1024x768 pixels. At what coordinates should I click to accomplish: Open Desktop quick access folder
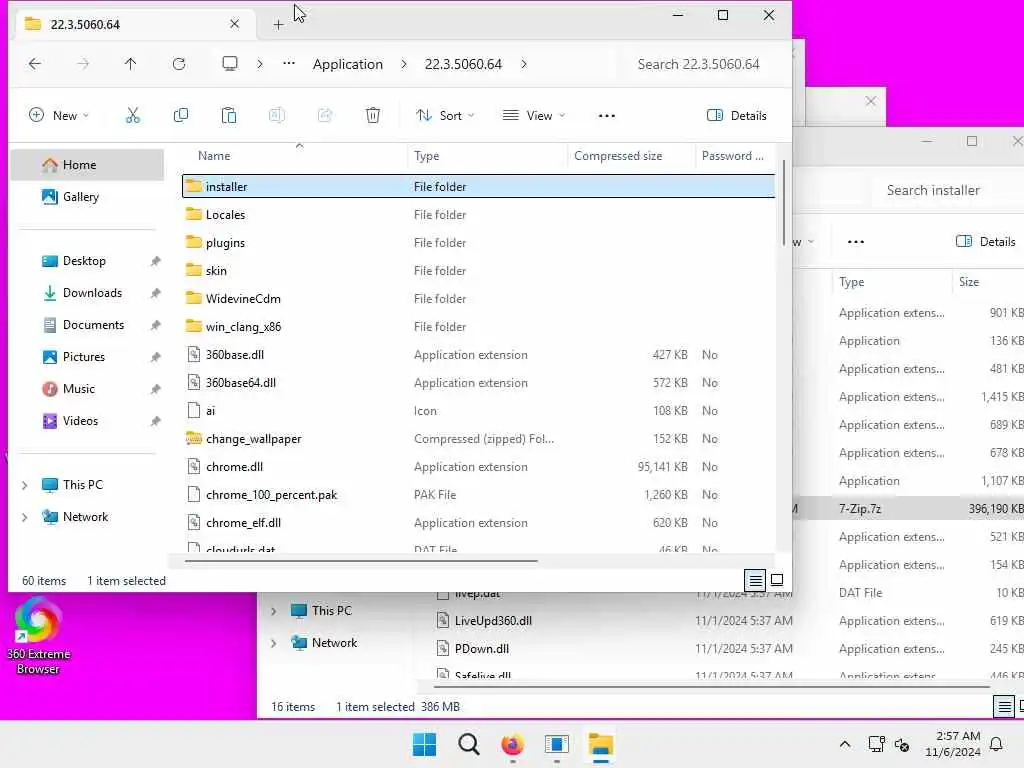(84, 261)
